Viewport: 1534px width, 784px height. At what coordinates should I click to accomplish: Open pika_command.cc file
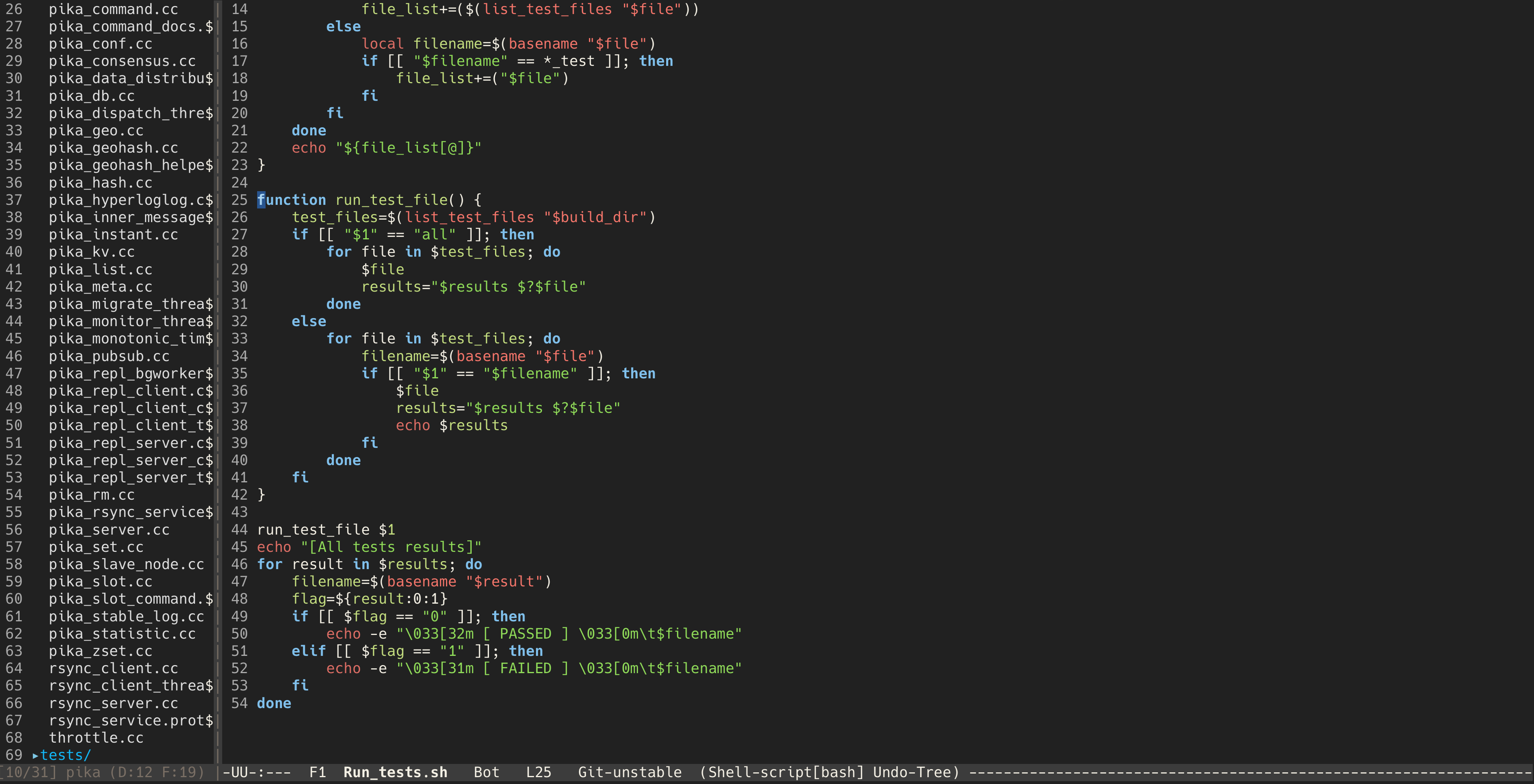(113, 10)
